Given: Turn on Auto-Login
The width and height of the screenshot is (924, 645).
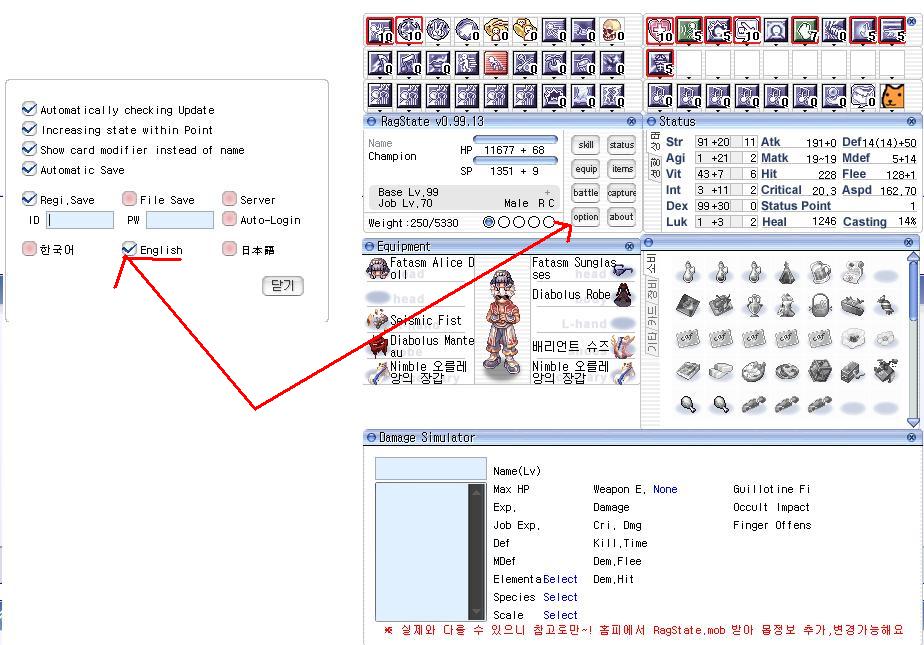Looking at the screenshot, I should [229, 219].
